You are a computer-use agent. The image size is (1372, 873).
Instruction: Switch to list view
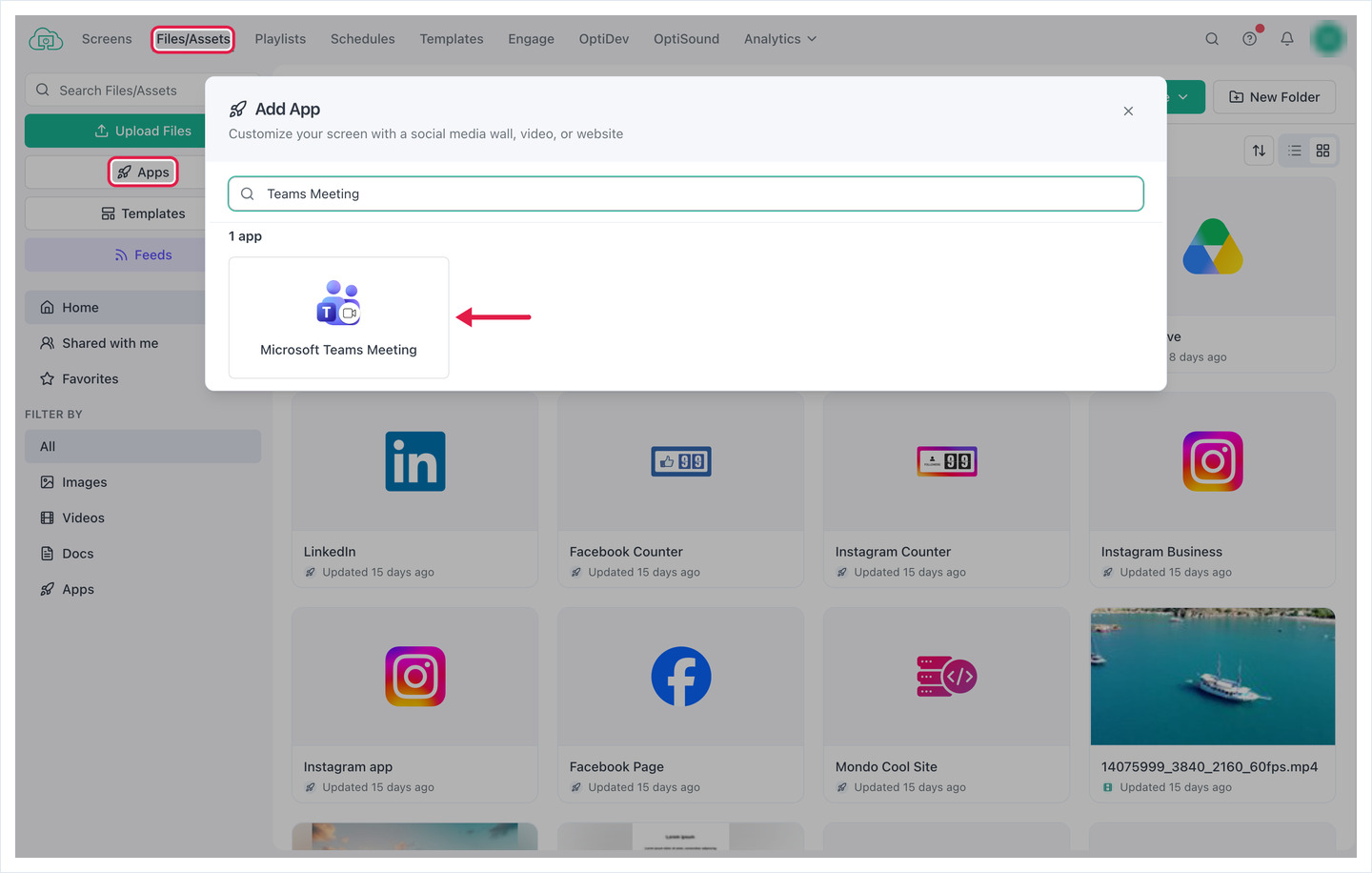(x=1295, y=151)
